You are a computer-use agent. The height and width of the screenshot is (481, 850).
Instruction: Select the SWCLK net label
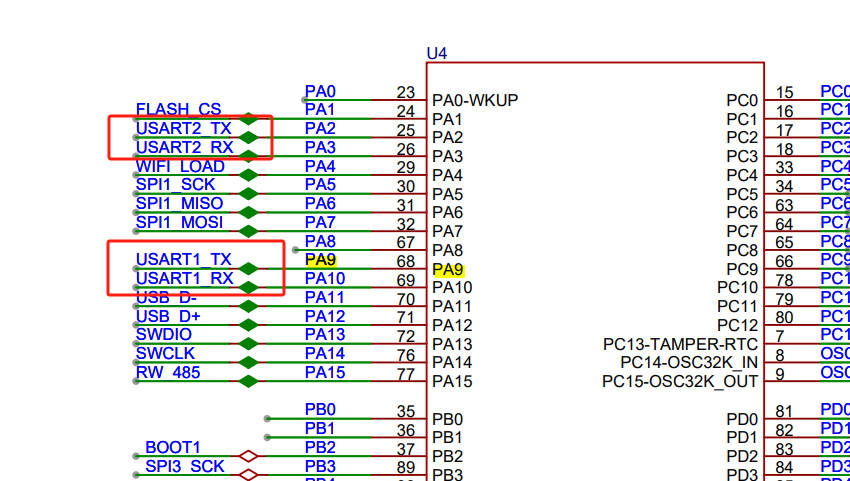coord(165,353)
